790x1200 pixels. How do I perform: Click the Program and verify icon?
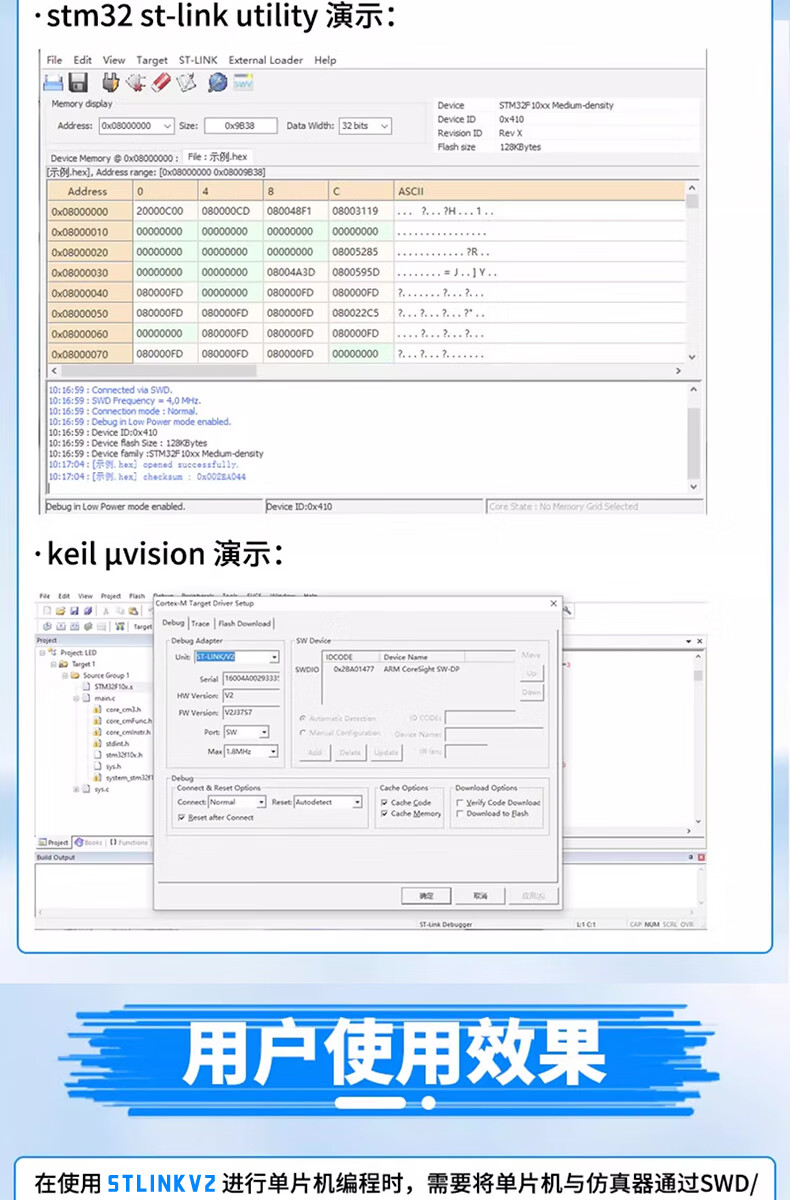(187, 82)
